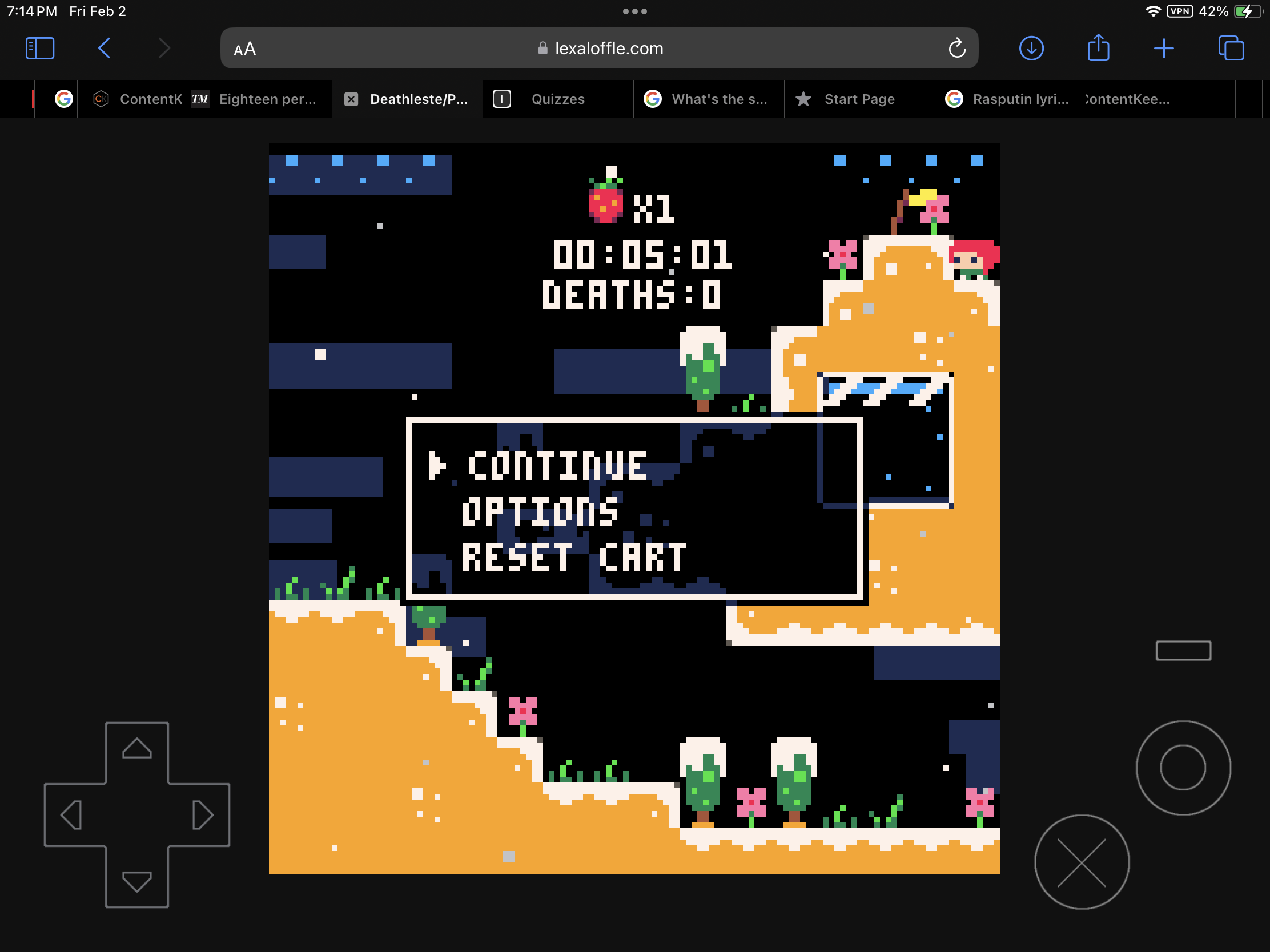The height and width of the screenshot is (952, 1270).
Task: Select CONTINUE in the pause menu
Action: pos(557,465)
